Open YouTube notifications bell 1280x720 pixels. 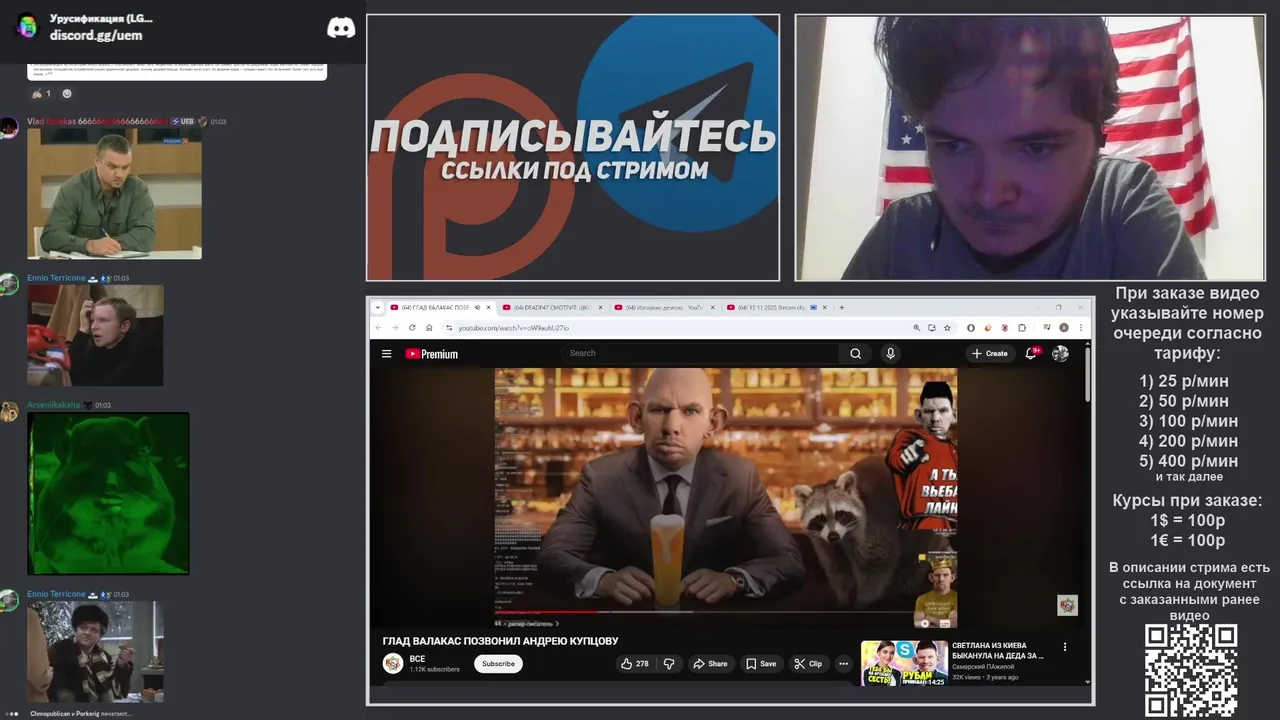tap(1031, 353)
